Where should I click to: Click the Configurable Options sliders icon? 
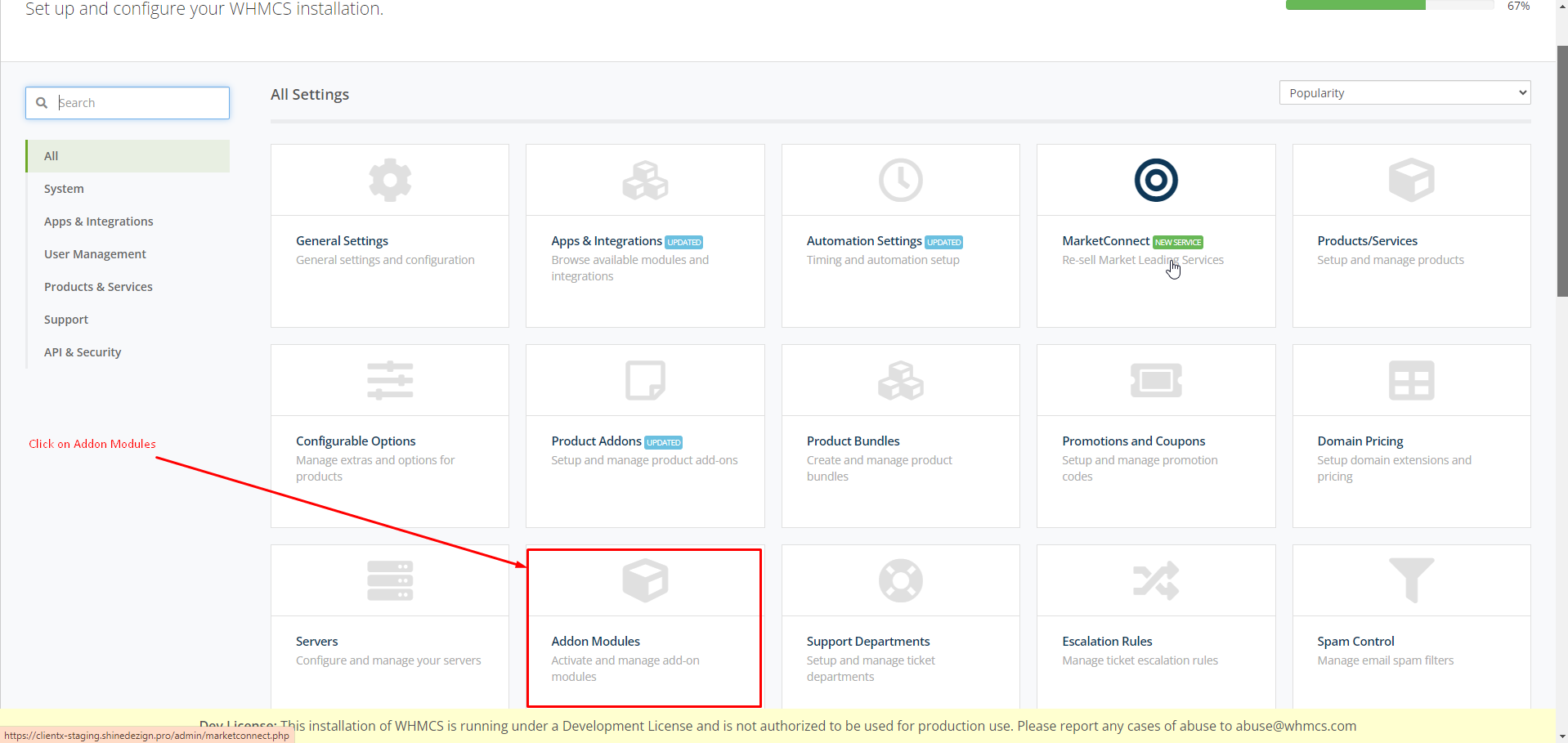[390, 380]
